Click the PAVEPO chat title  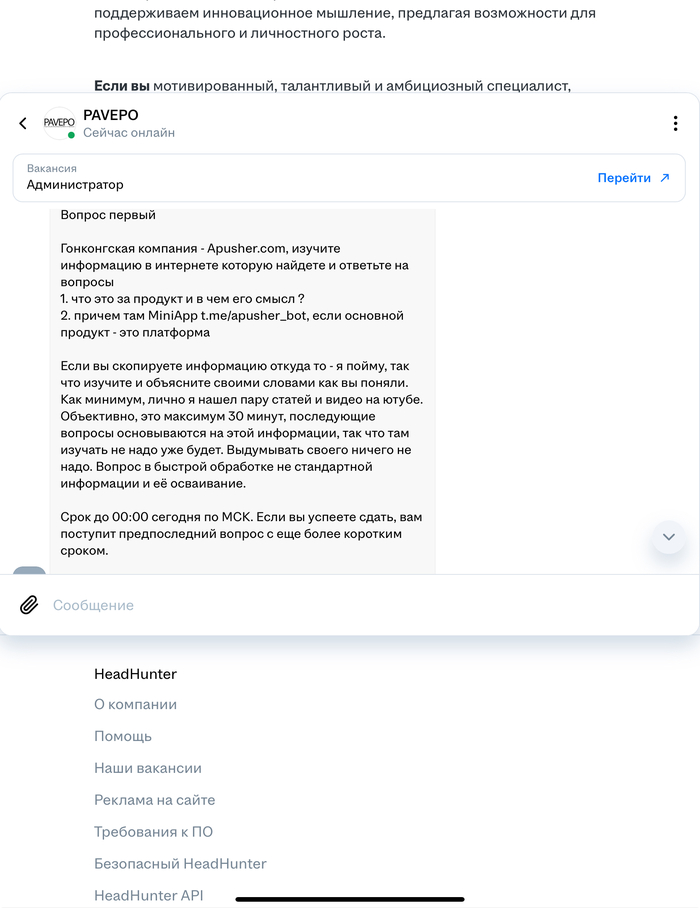(x=111, y=115)
